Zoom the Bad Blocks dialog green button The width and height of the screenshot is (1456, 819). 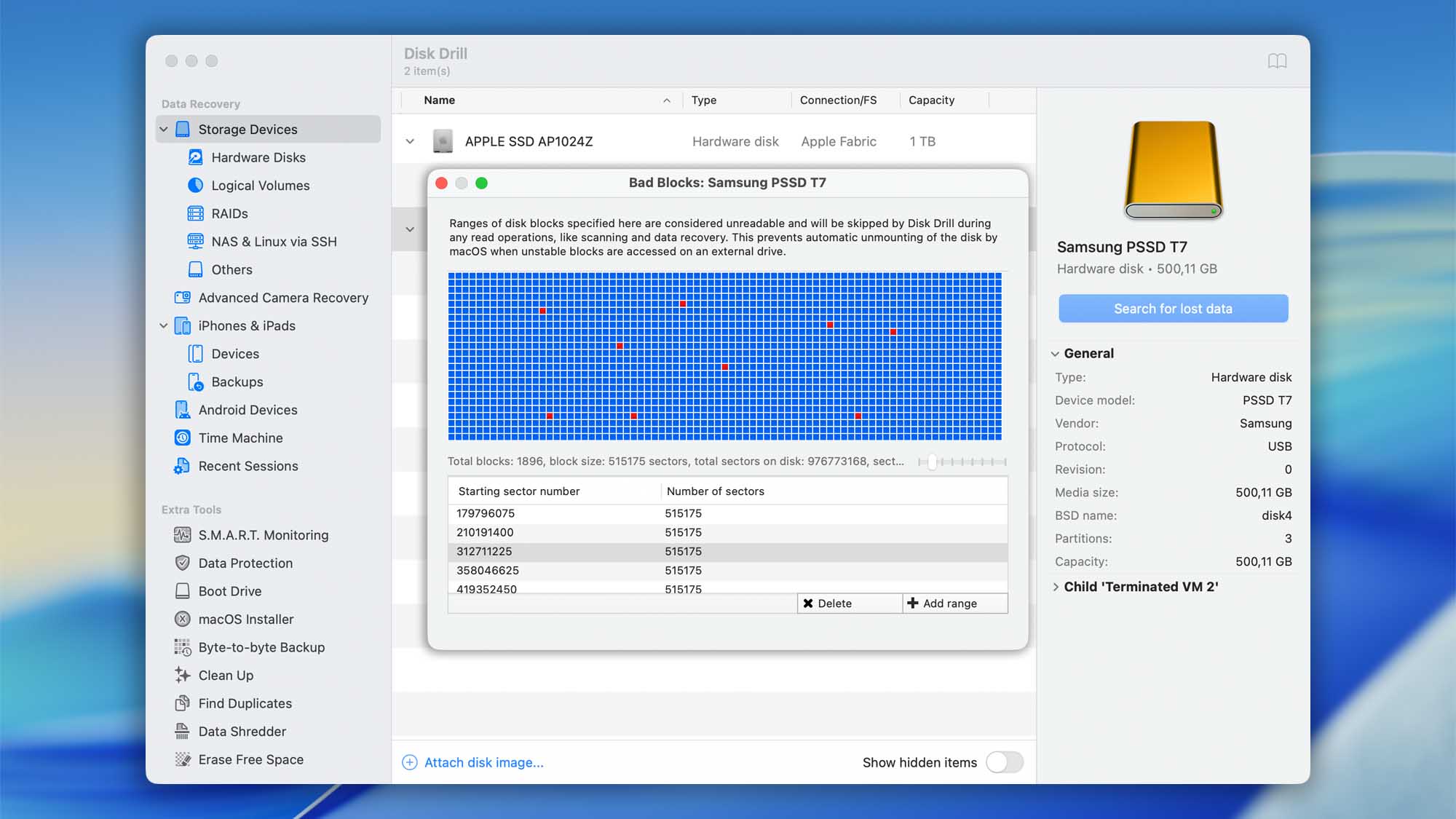tap(481, 183)
